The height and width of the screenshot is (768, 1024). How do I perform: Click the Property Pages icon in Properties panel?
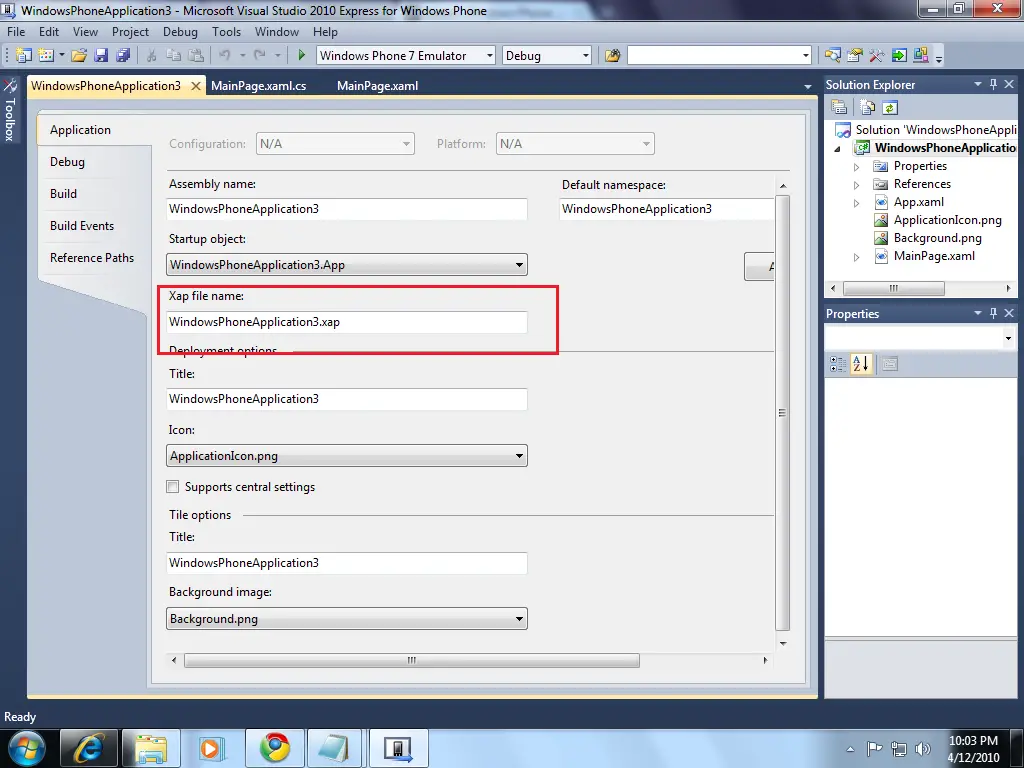889,364
